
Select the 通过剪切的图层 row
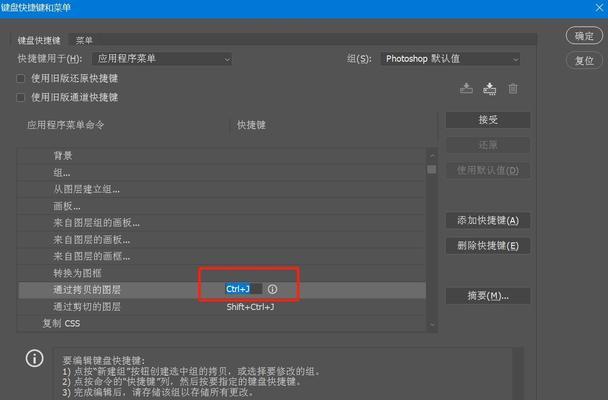tap(222, 307)
